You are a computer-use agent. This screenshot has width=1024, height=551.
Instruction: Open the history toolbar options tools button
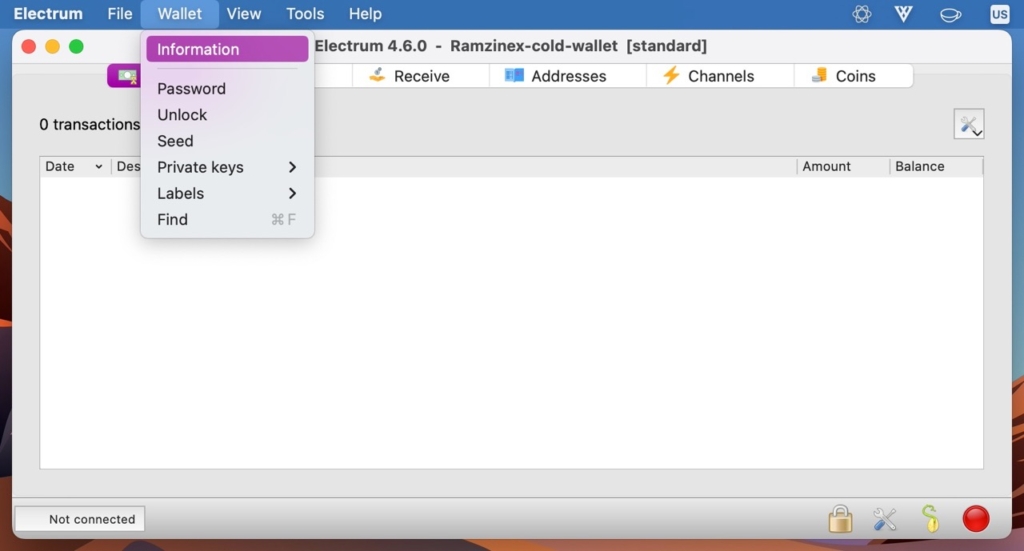click(x=968, y=124)
